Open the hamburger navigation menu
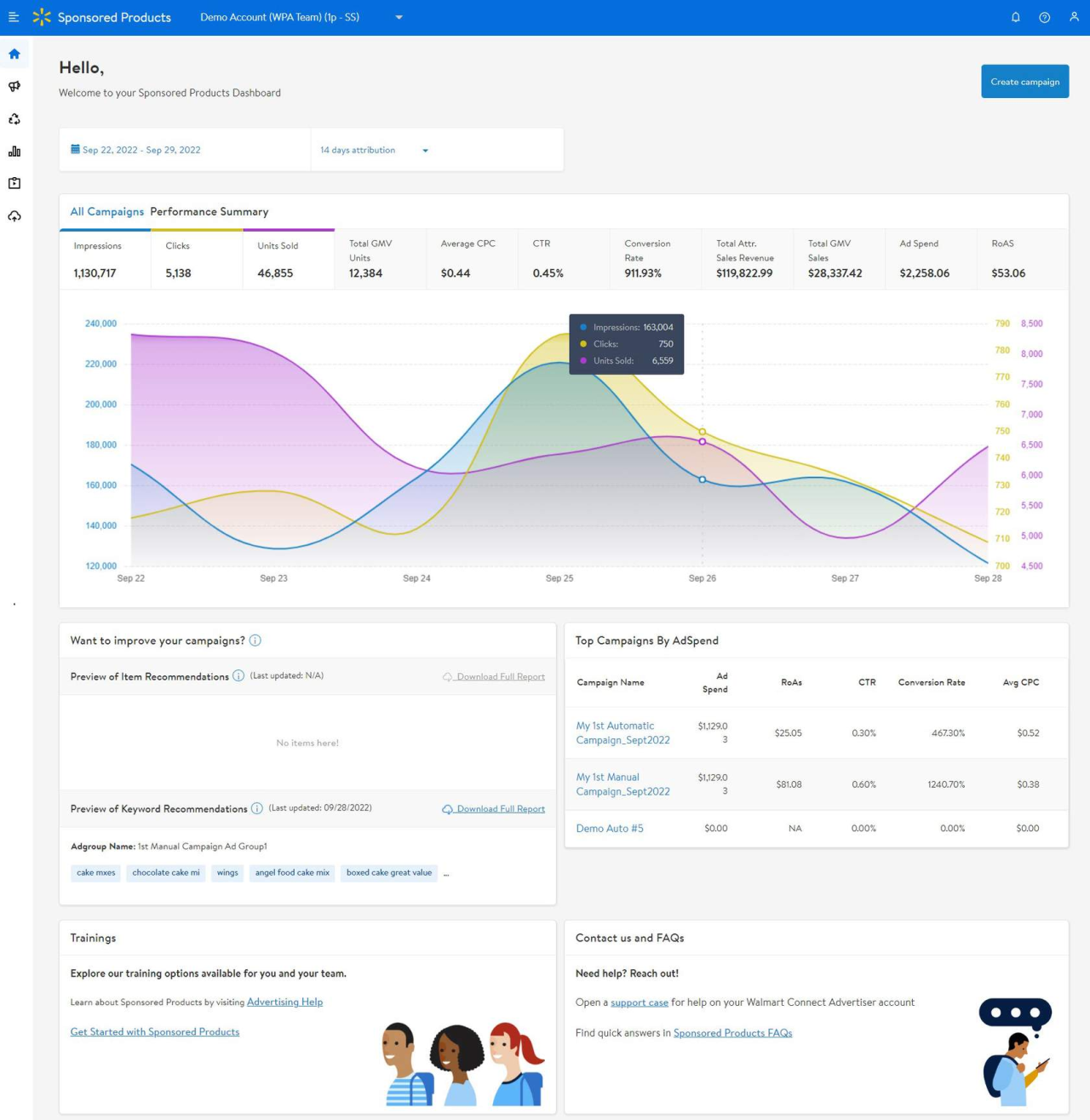 pyautogui.click(x=14, y=17)
